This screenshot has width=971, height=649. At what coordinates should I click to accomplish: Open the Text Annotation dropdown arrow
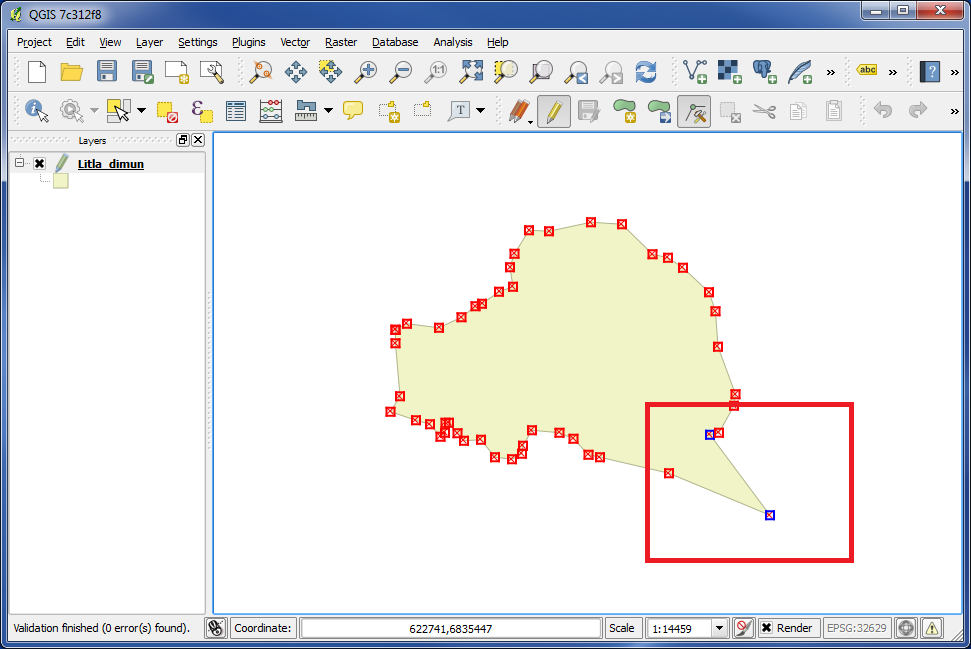click(481, 111)
